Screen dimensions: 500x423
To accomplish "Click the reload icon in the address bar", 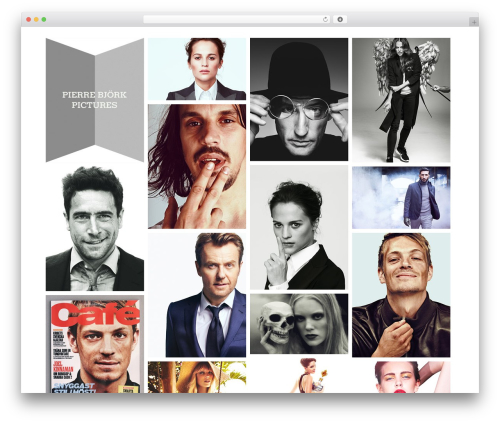I will coord(325,20).
